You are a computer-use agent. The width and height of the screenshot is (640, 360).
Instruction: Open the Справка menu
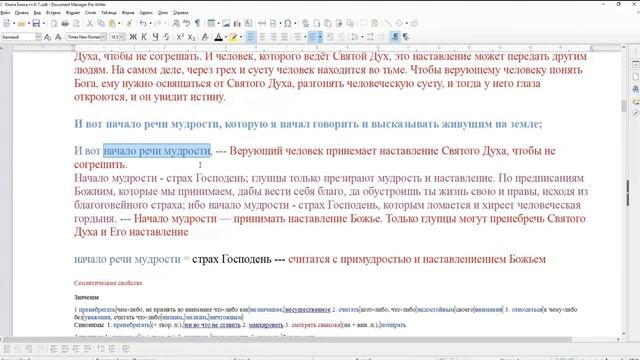tap(180, 13)
